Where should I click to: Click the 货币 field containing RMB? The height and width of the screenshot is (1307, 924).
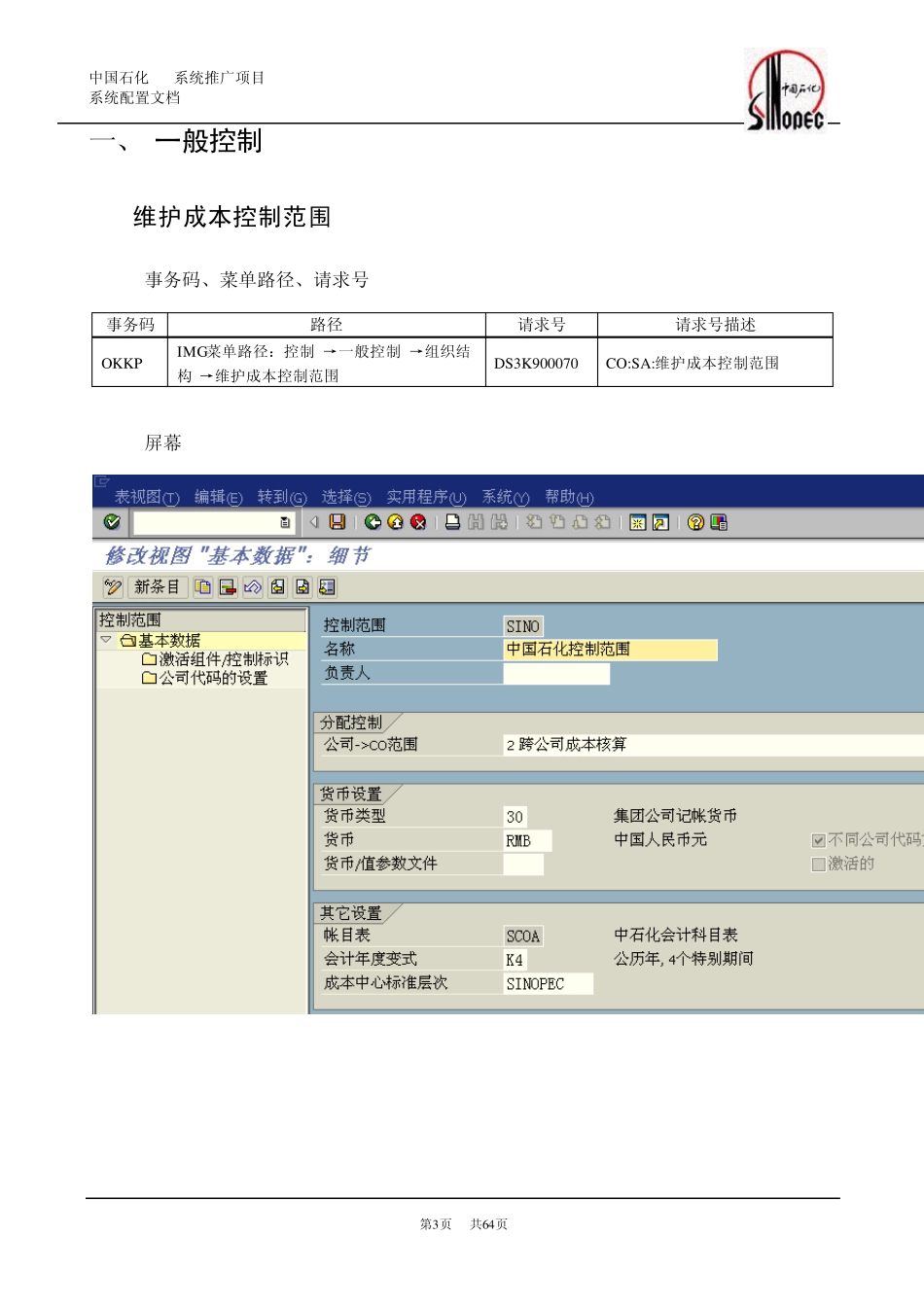pyautogui.click(x=527, y=840)
